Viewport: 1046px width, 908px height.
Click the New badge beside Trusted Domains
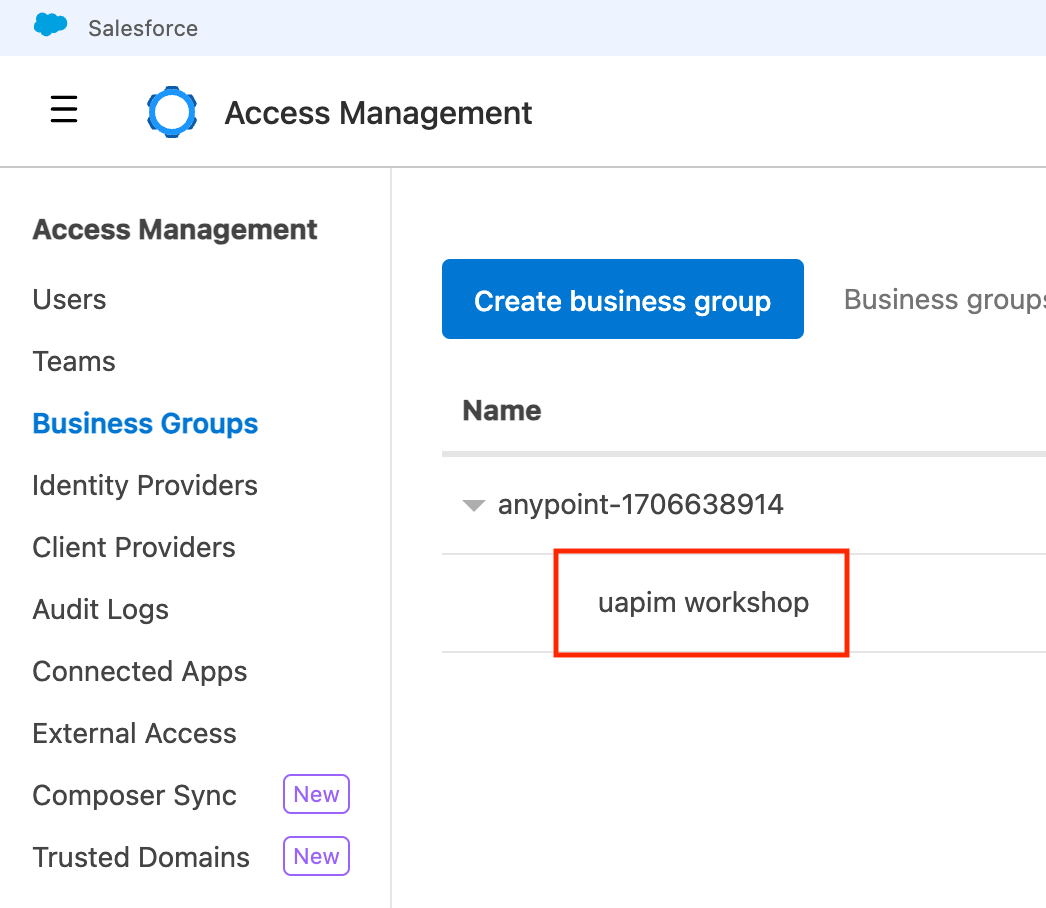[x=316, y=857]
